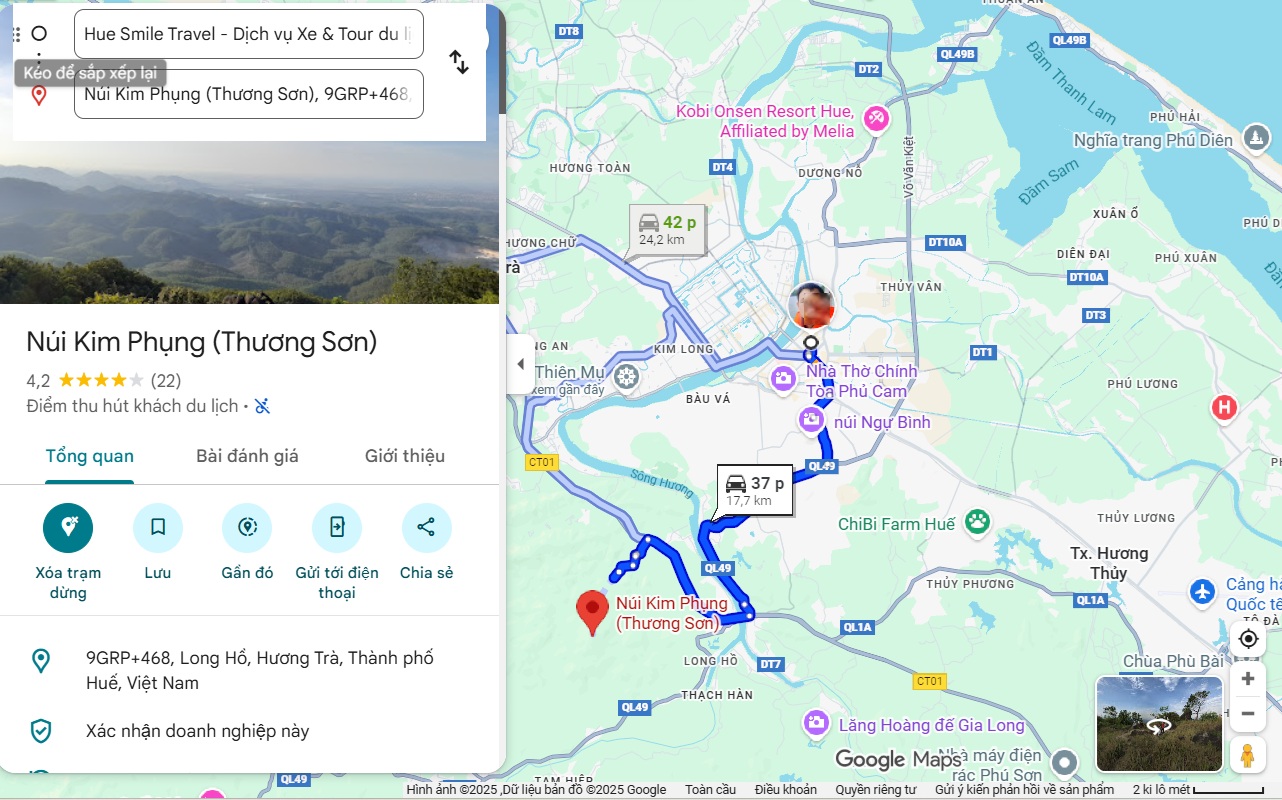
Task: Open the Giới thiệu tab
Action: (x=404, y=456)
